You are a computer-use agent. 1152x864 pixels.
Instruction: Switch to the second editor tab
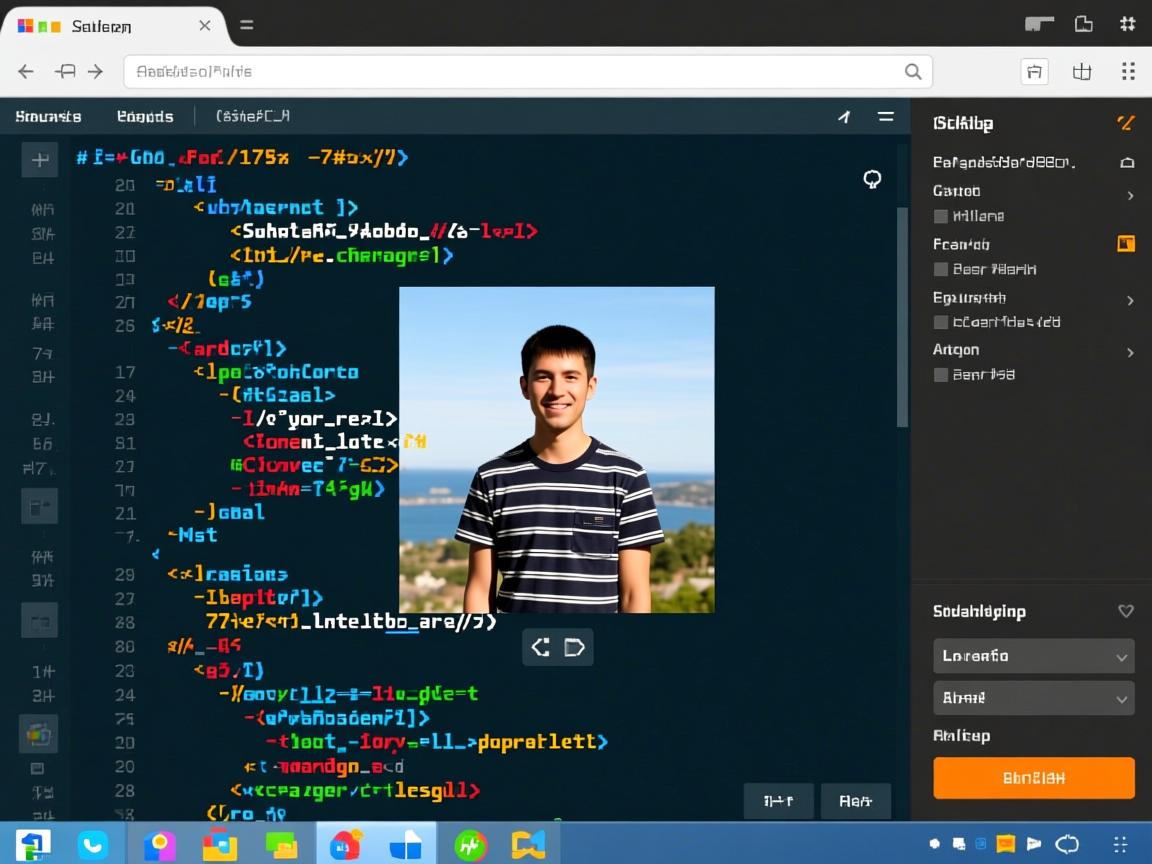click(x=145, y=116)
